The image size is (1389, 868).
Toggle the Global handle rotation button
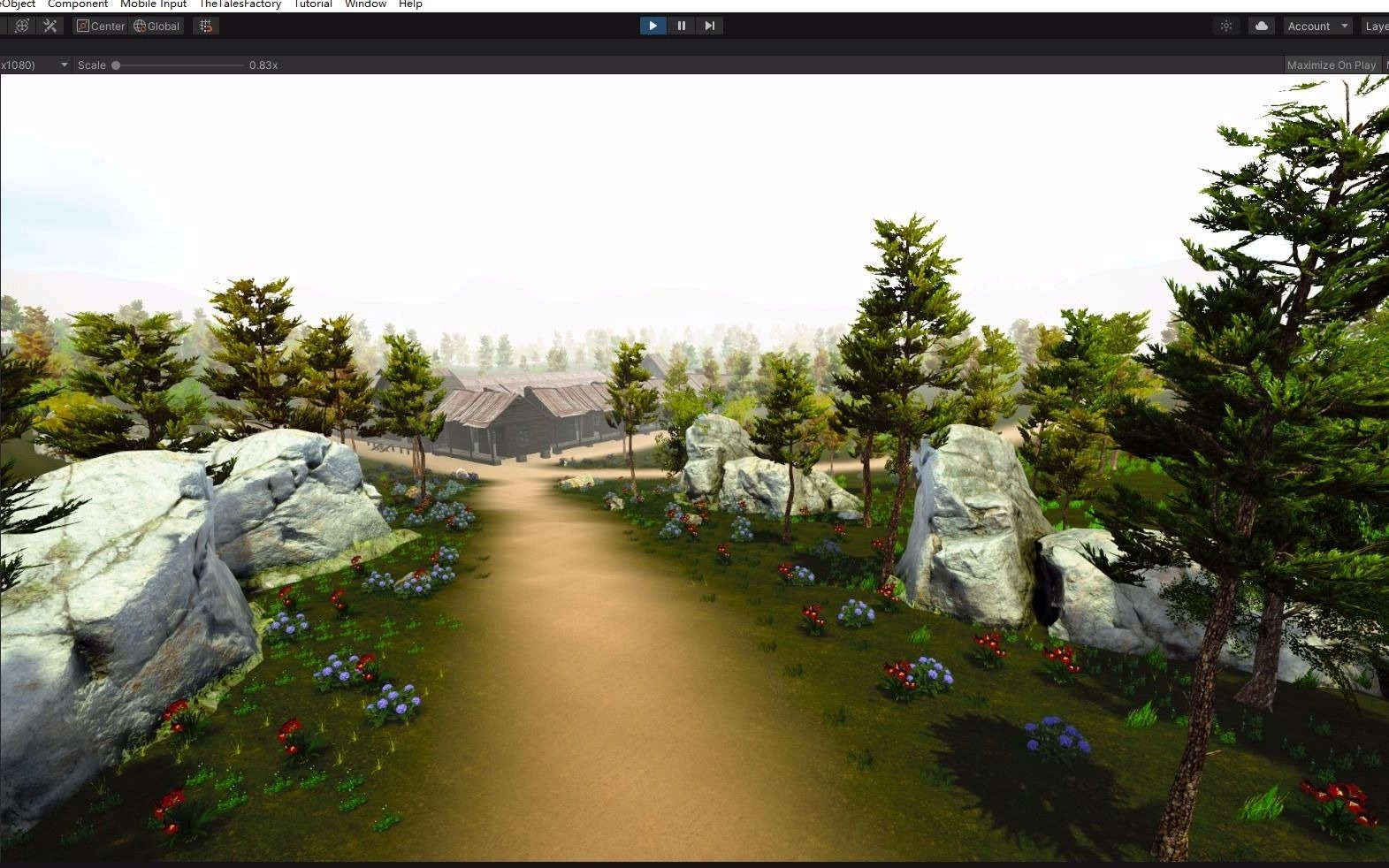coord(156,26)
